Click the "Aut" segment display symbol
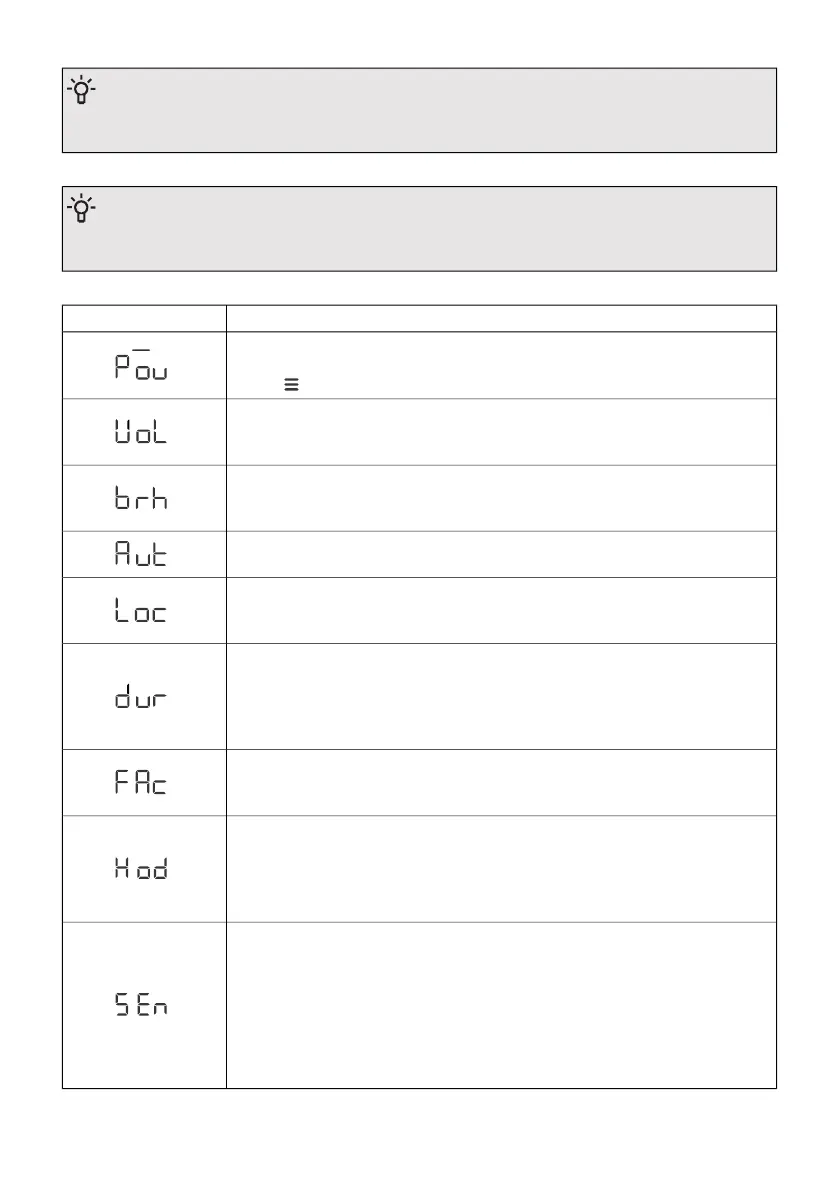Image resolution: width=839 pixels, height=1191 pixels. [141, 555]
